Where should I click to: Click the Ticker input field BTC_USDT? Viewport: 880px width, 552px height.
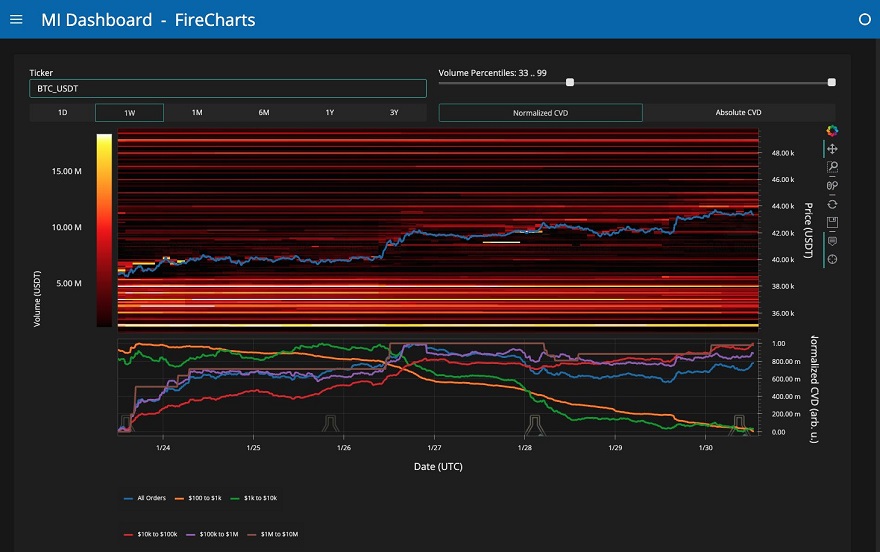pyautogui.click(x=228, y=89)
